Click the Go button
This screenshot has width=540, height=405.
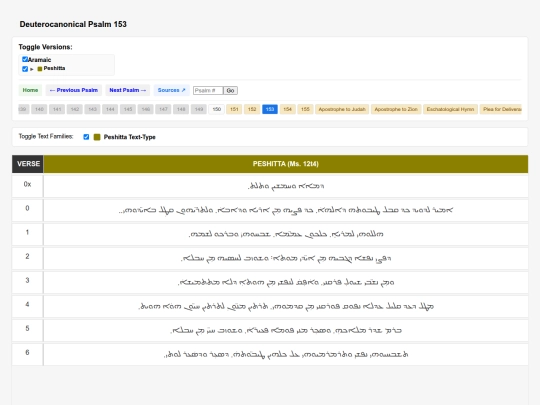pos(230,91)
